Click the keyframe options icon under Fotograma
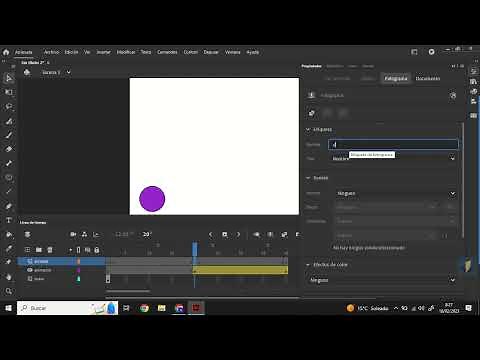This screenshot has width=480, height=360. [x=311, y=113]
